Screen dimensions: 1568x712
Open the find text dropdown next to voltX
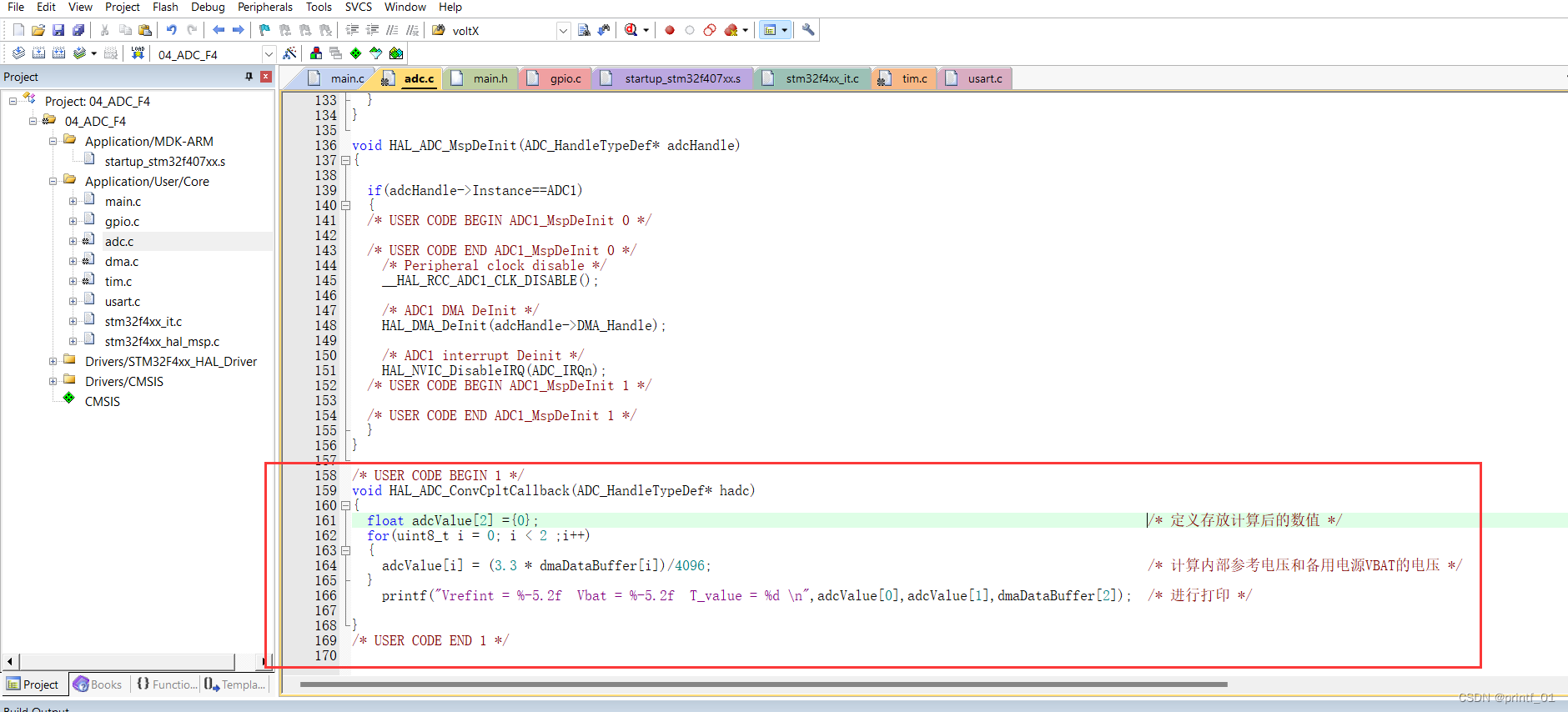(x=563, y=31)
